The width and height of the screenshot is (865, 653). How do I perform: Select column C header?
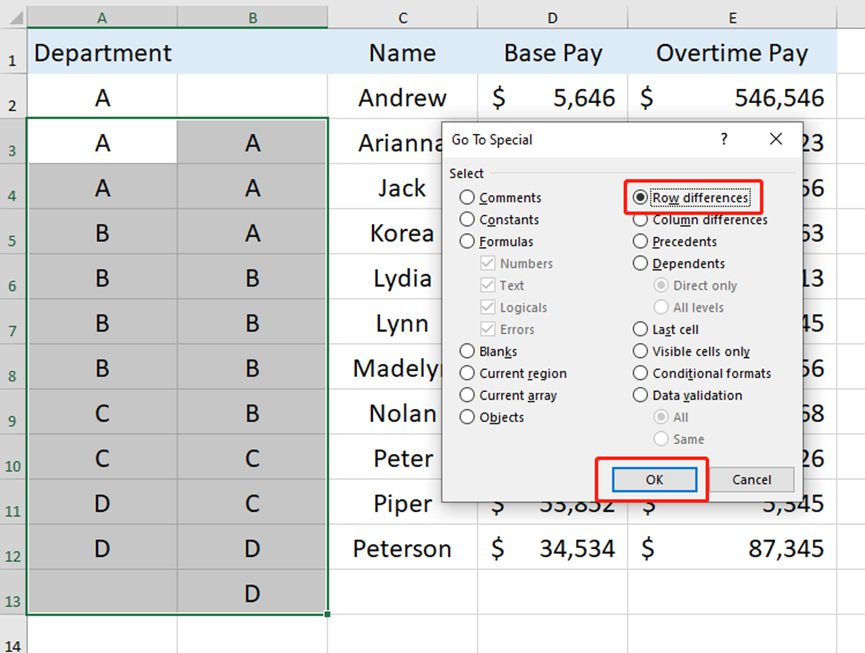pyautogui.click(x=403, y=18)
